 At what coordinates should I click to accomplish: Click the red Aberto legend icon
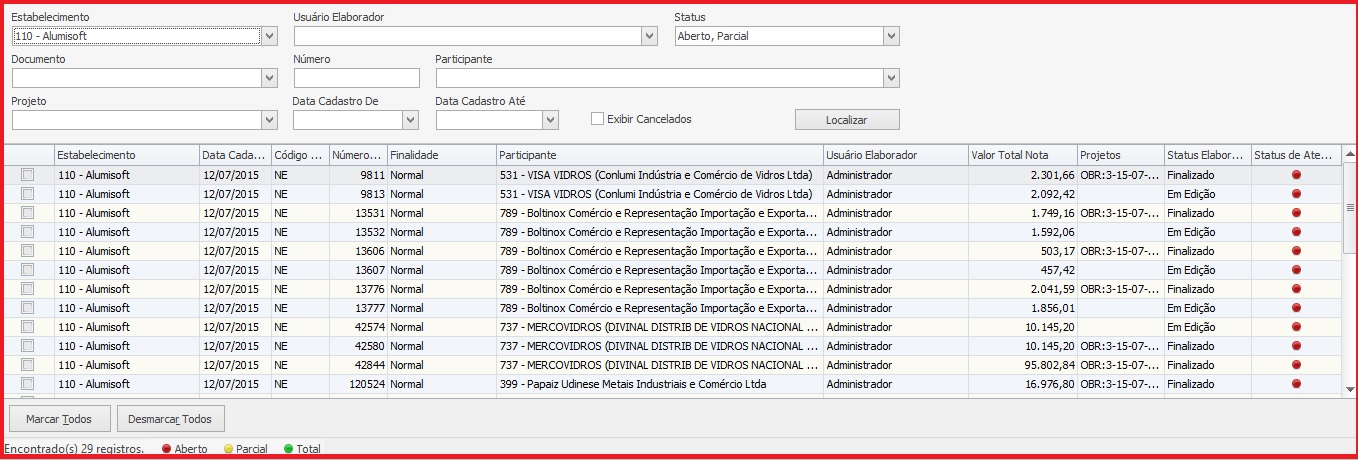[166, 449]
